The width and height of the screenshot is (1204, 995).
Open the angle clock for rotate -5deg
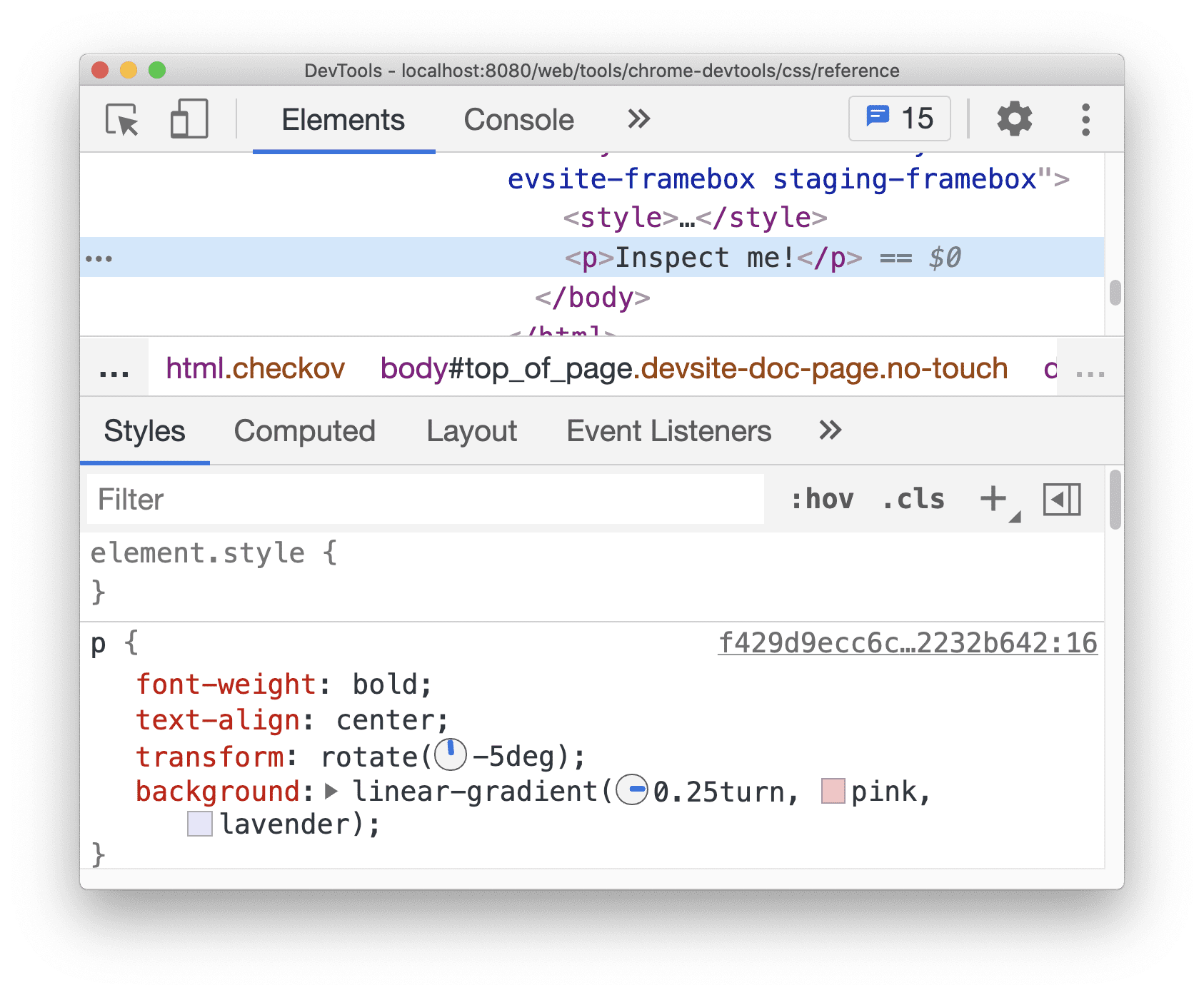(451, 755)
